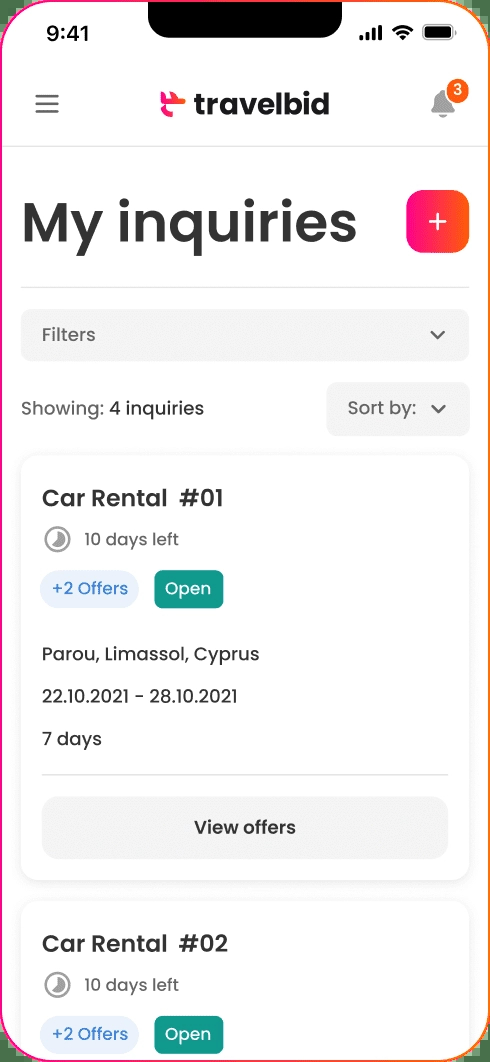Image resolution: width=490 pixels, height=1062 pixels.
Task: Tap the Filters chevron arrow
Action: [438, 335]
